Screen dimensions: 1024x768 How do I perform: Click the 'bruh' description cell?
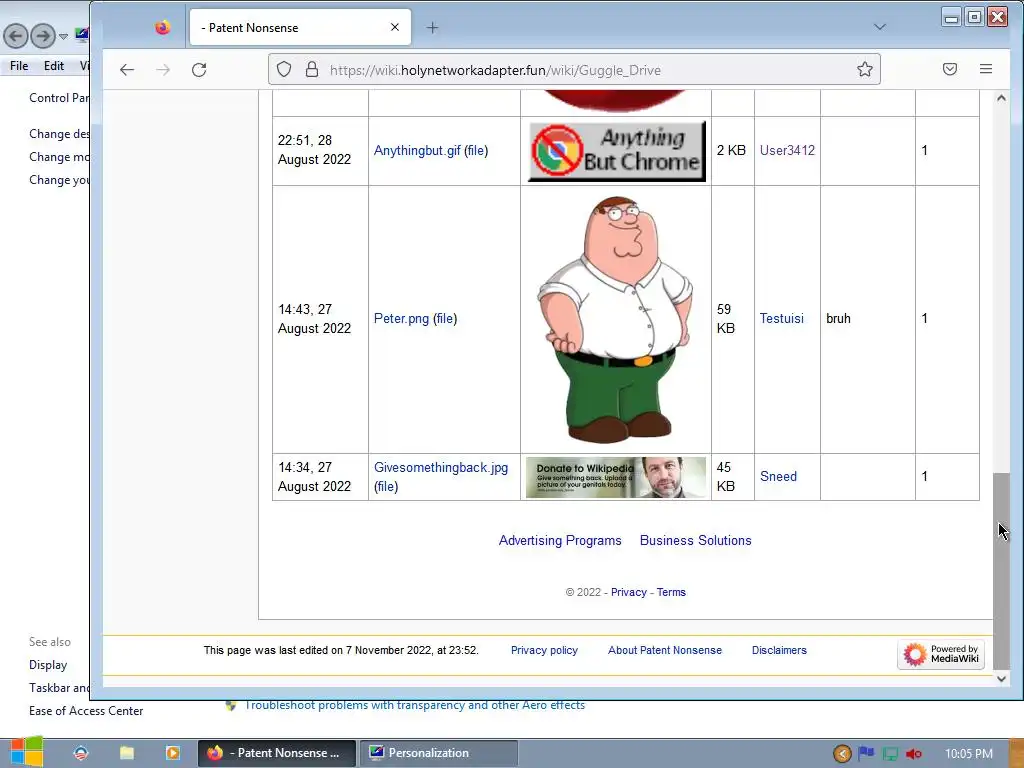(867, 319)
